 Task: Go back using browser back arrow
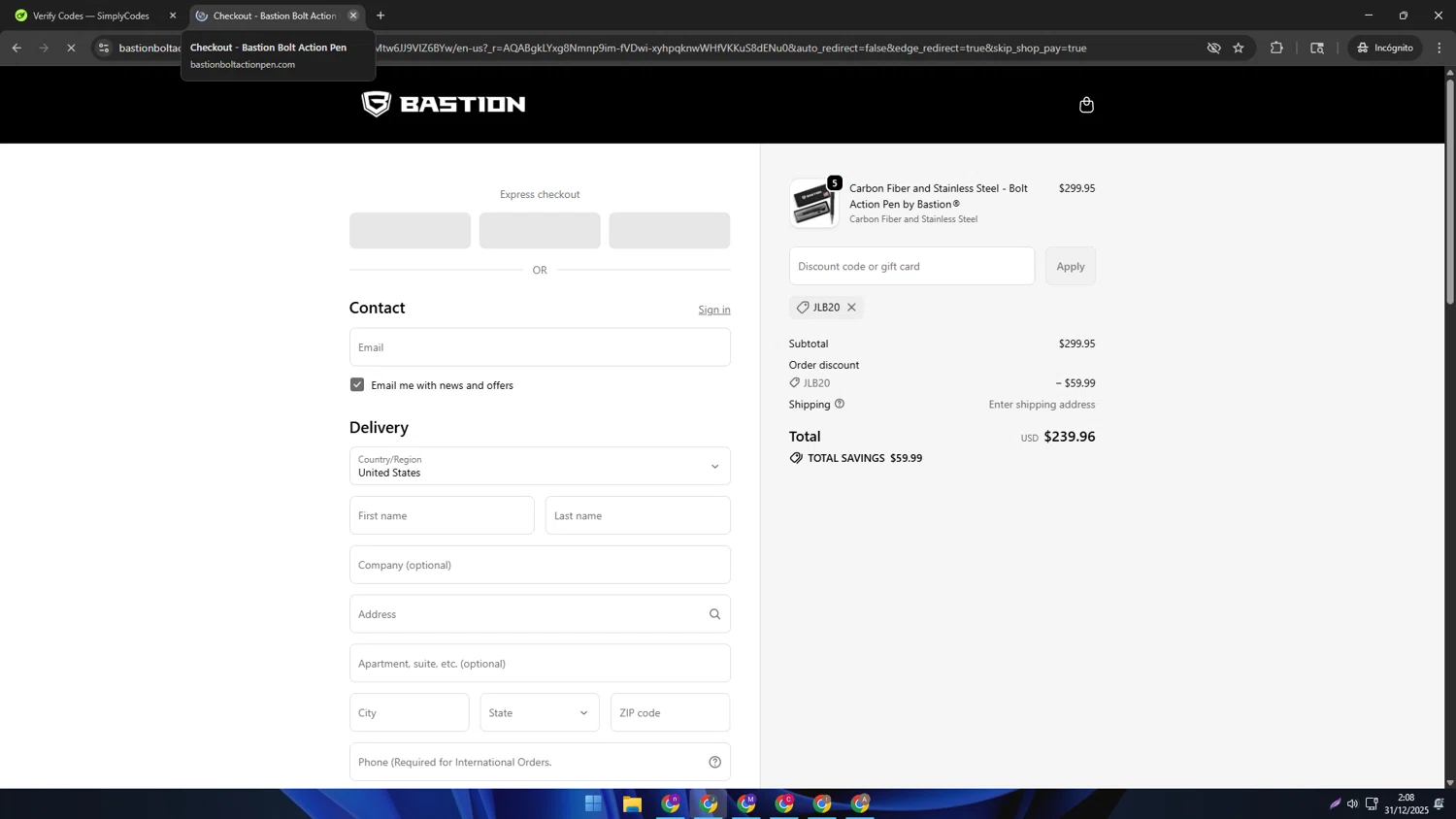coord(17,48)
